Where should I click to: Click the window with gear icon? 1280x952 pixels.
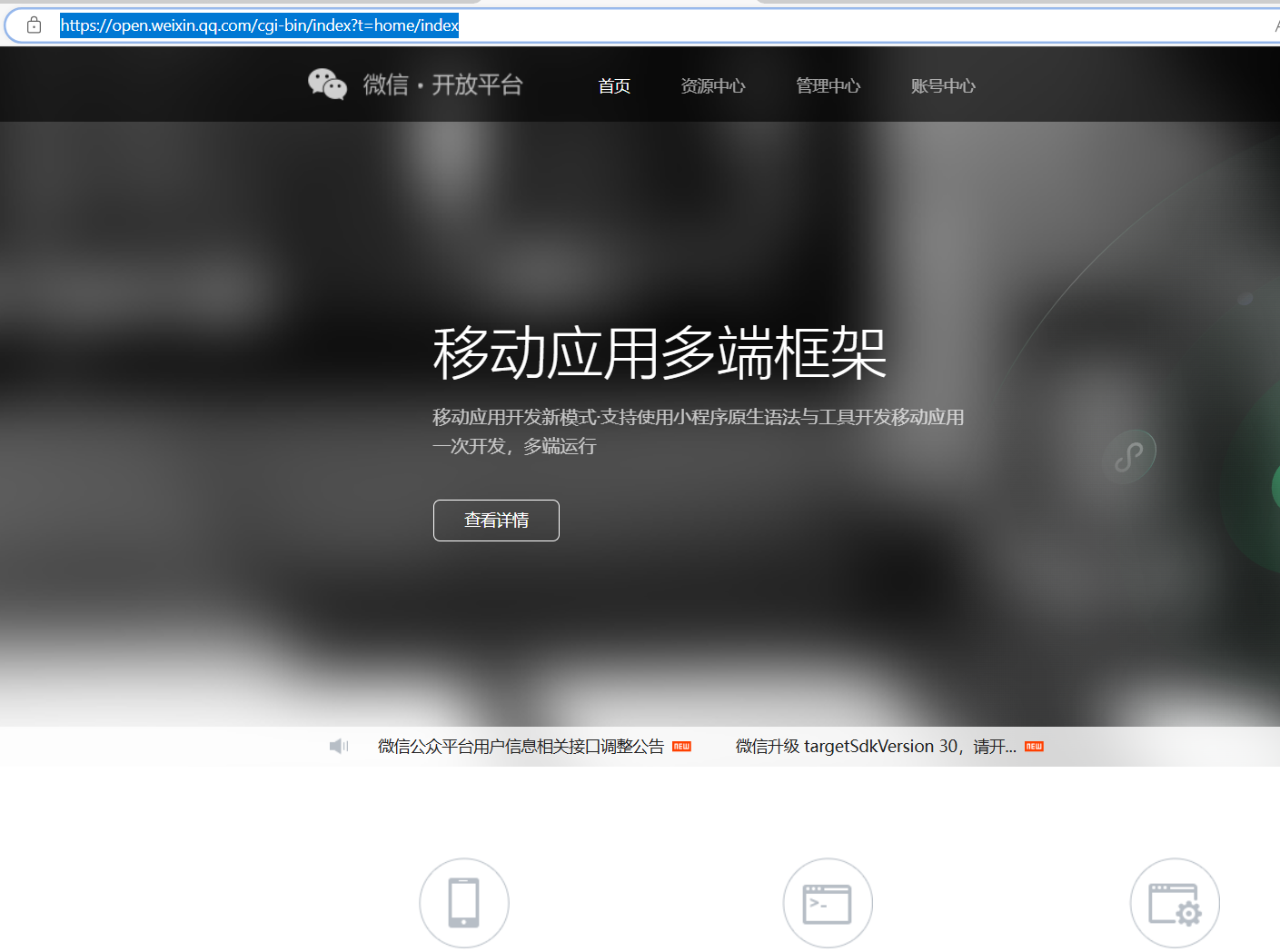1175,903
